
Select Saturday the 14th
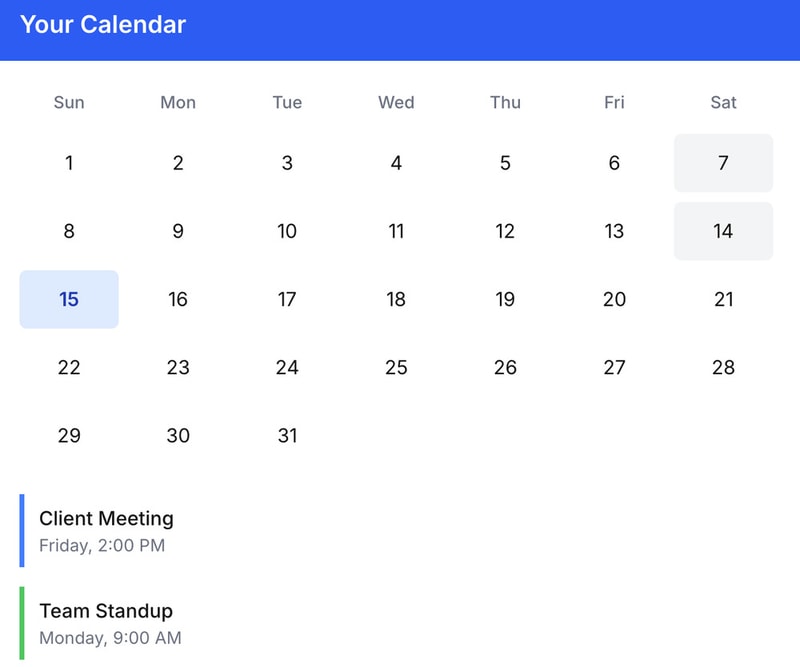click(723, 231)
